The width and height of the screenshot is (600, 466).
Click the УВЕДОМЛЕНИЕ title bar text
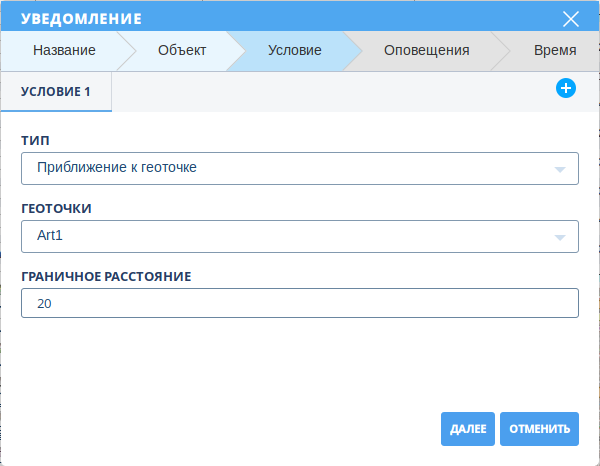[x=81, y=19]
